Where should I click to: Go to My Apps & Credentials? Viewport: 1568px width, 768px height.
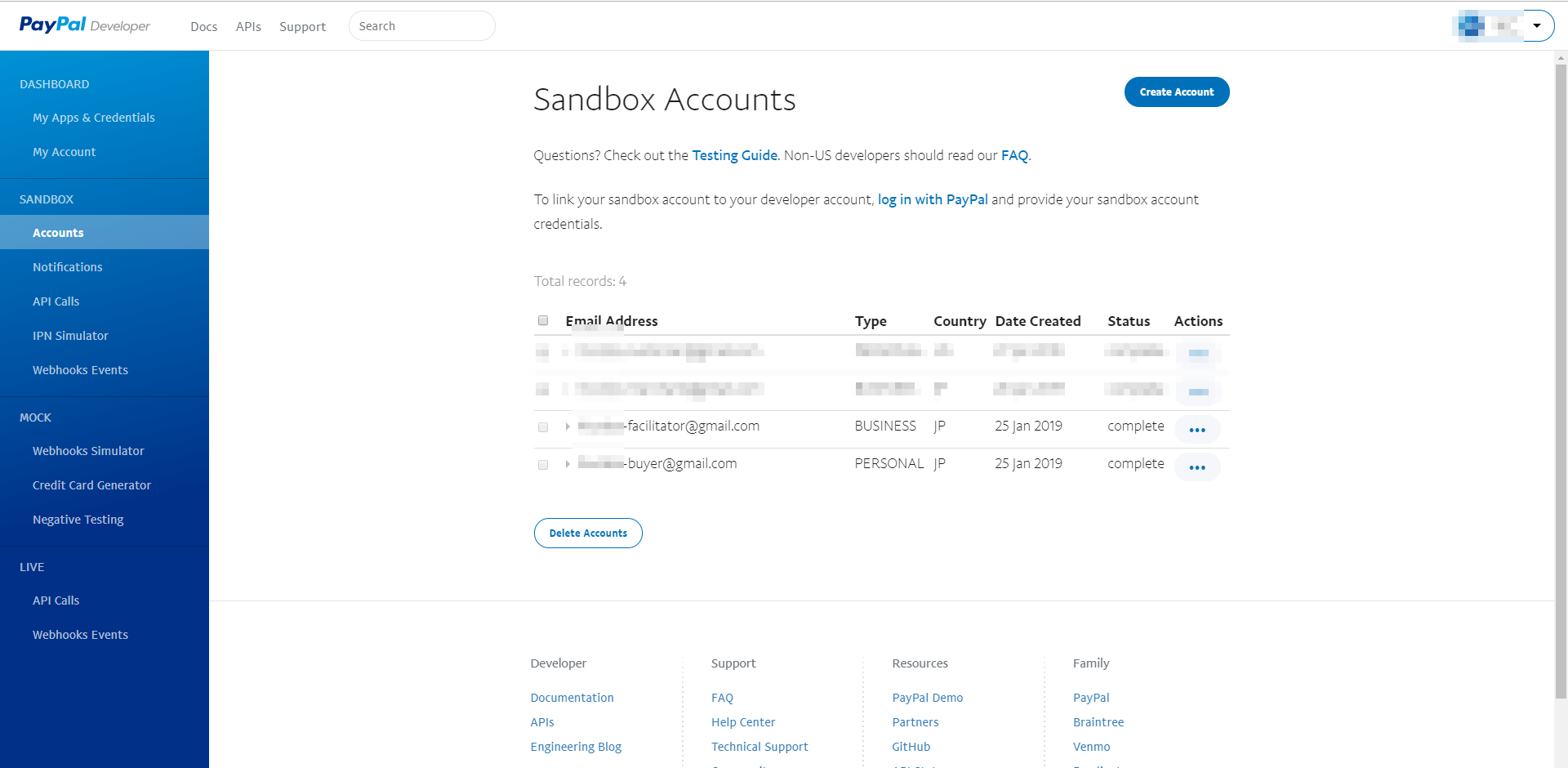tap(94, 118)
